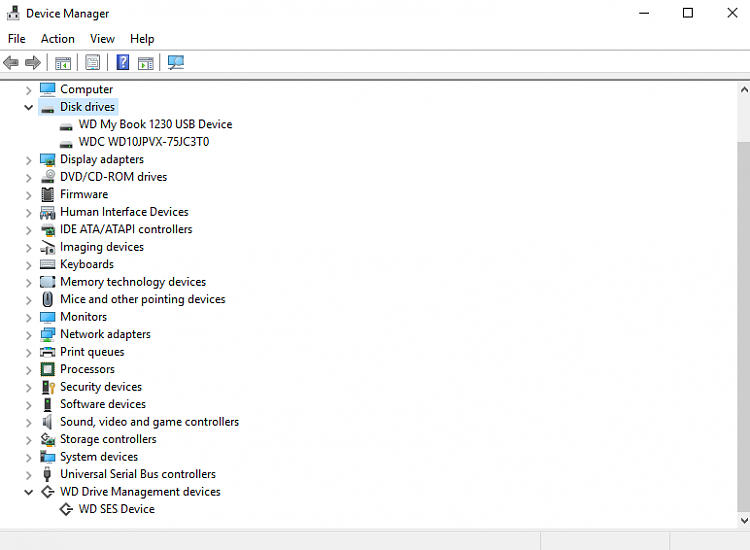Image resolution: width=750 pixels, height=550 pixels.
Task: Open the Action menu
Action: (x=57, y=39)
